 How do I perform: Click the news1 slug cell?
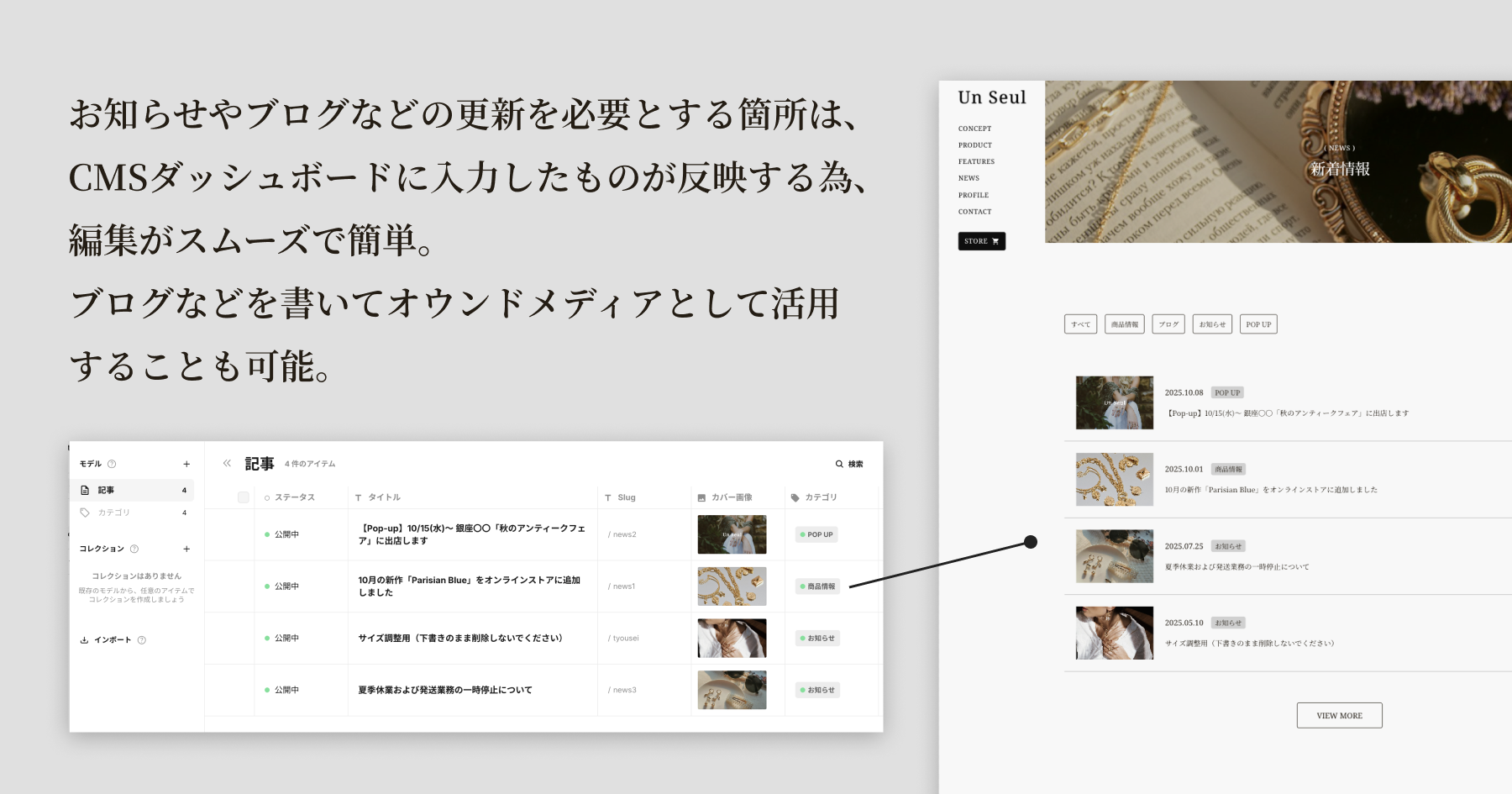[x=622, y=586]
